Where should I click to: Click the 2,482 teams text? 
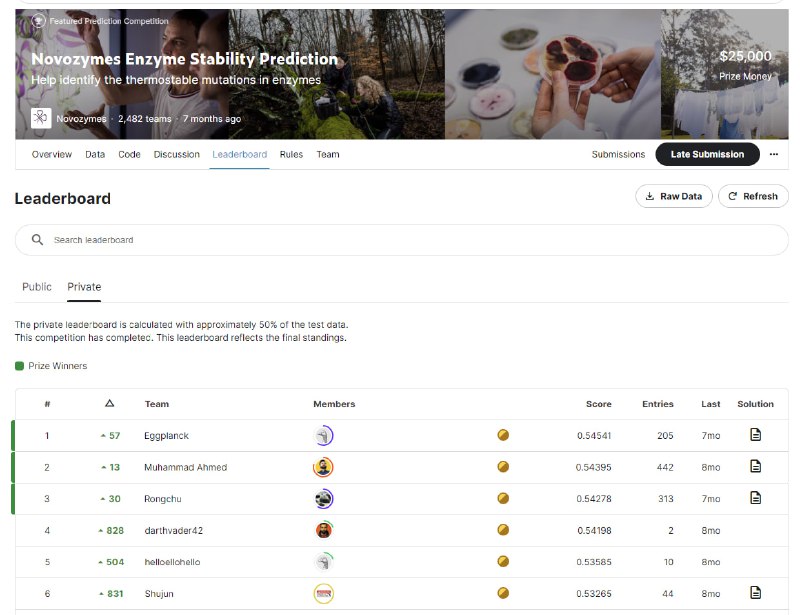pyautogui.click(x=144, y=119)
